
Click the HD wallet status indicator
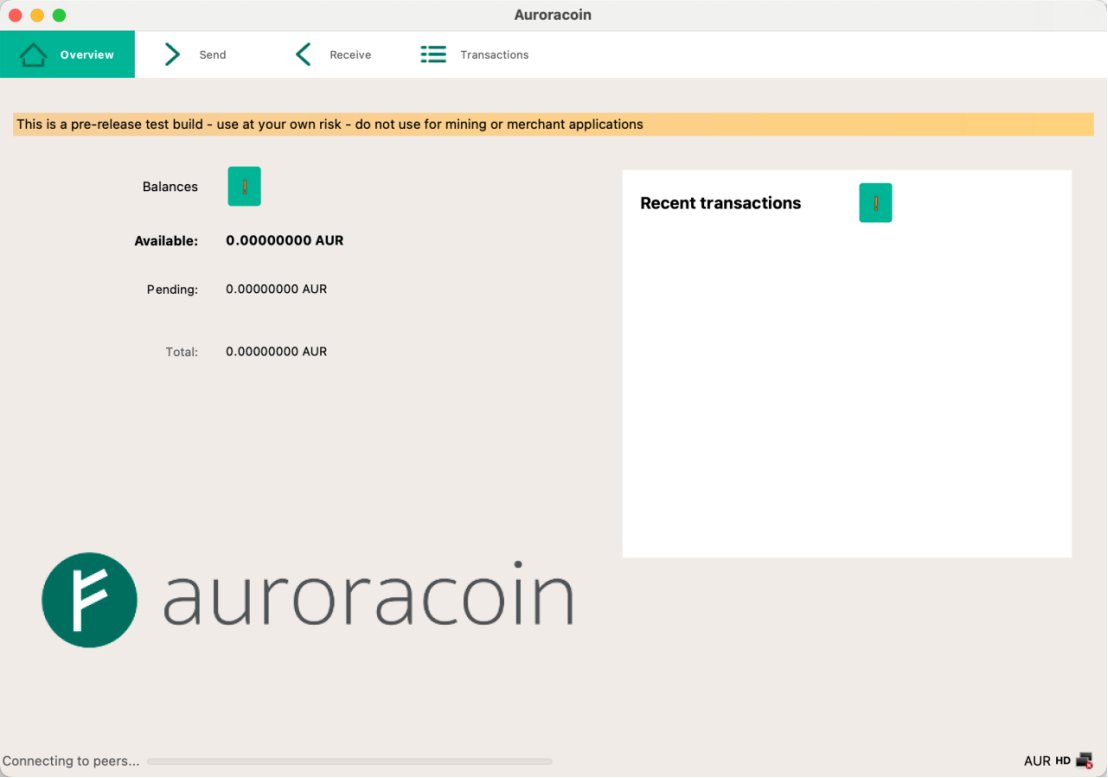(x=1063, y=761)
